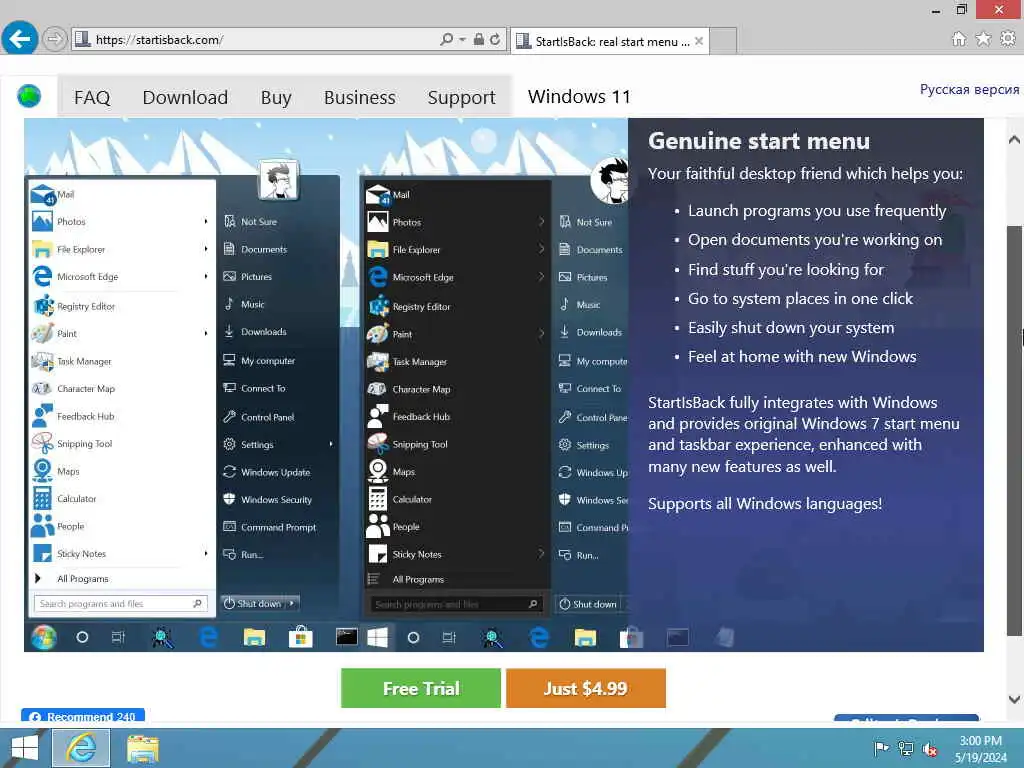Open the browser Home icon
The image size is (1024, 768).
(x=958, y=39)
